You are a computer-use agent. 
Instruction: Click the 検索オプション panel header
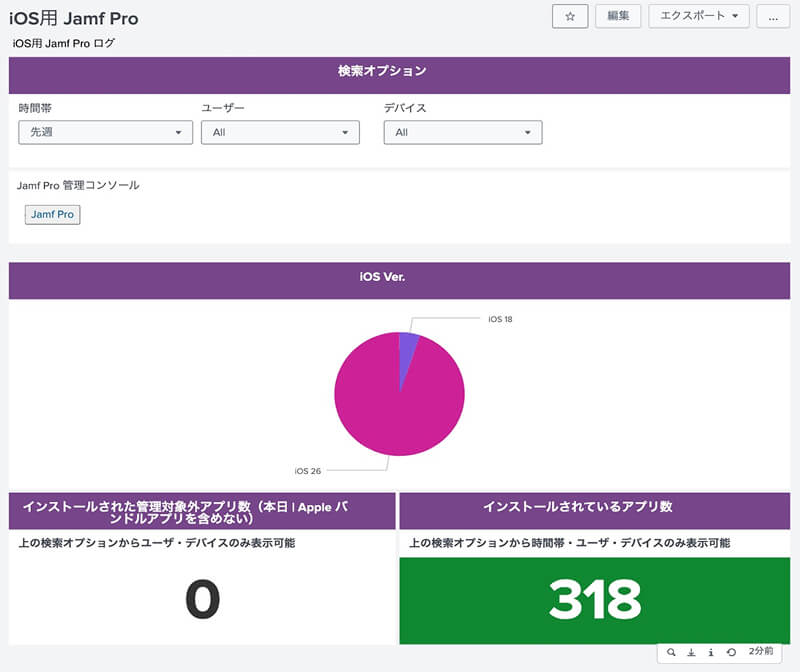[x=399, y=75]
